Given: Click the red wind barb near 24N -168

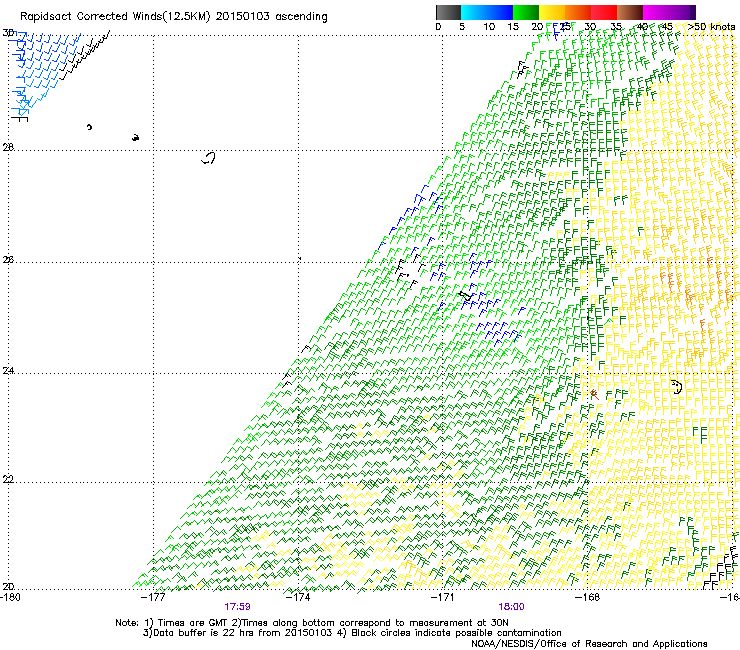Looking at the screenshot, I should coord(594,394).
